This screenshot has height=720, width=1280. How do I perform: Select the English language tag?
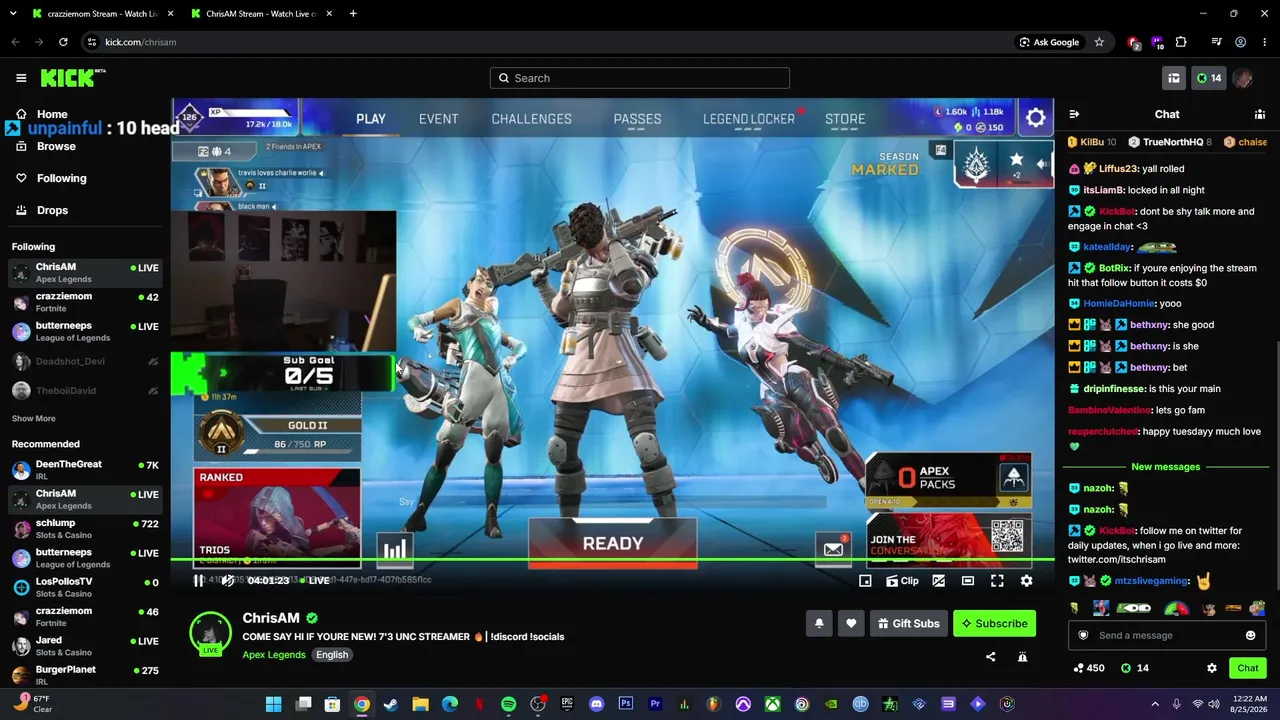click(x=332, y=655)
